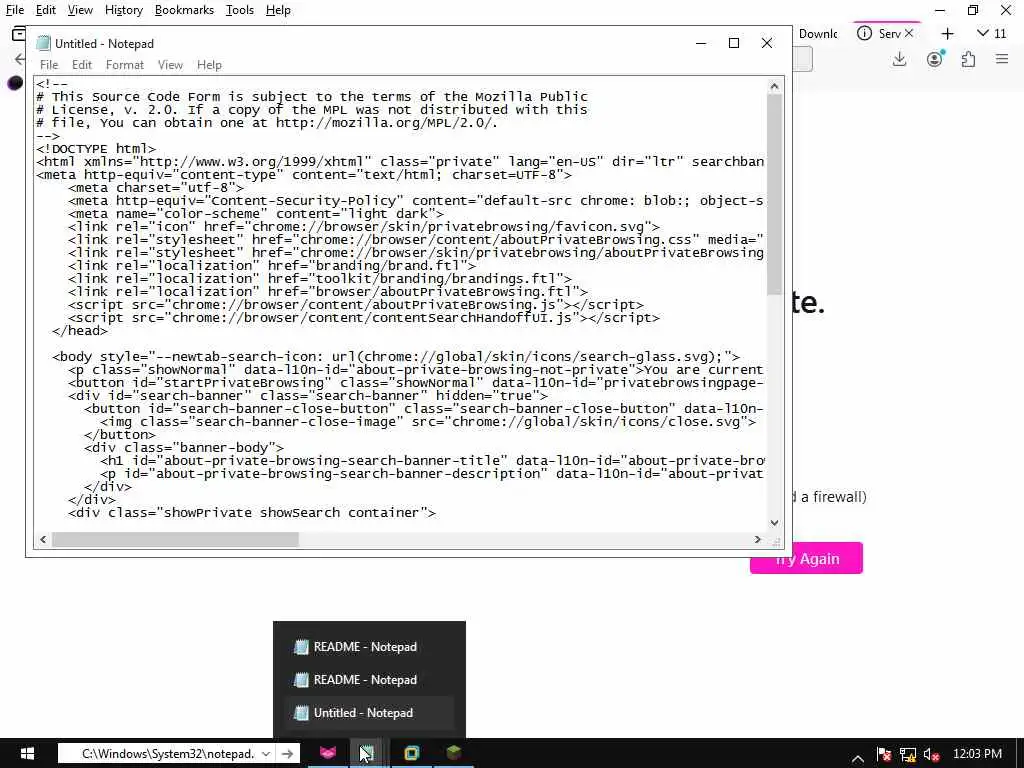Click the '</head>' line in Notepad
The width and height of the screenshot is (1024, 768).
[80, 331]
